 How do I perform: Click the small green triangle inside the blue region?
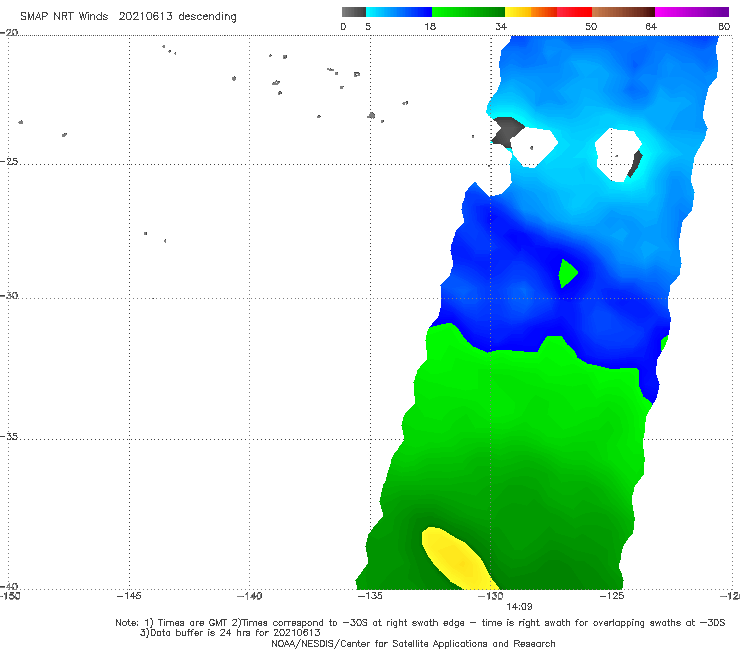coord(568,273)
